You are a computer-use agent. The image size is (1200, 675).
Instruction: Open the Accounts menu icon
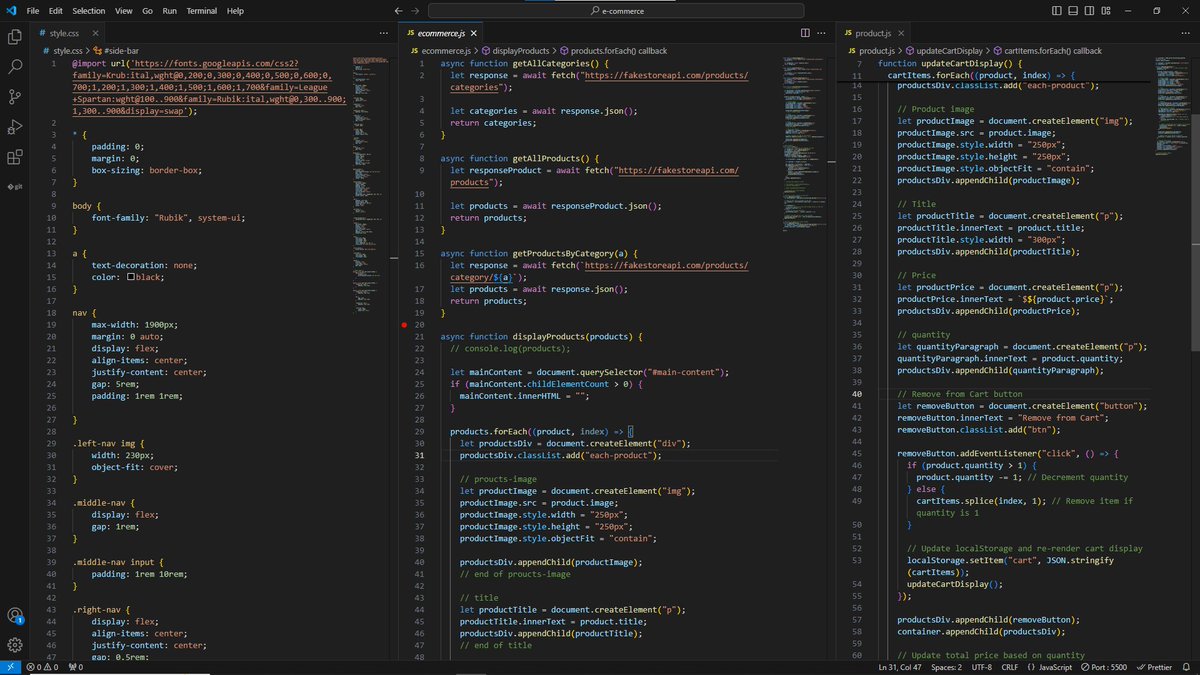click(15, 616)
